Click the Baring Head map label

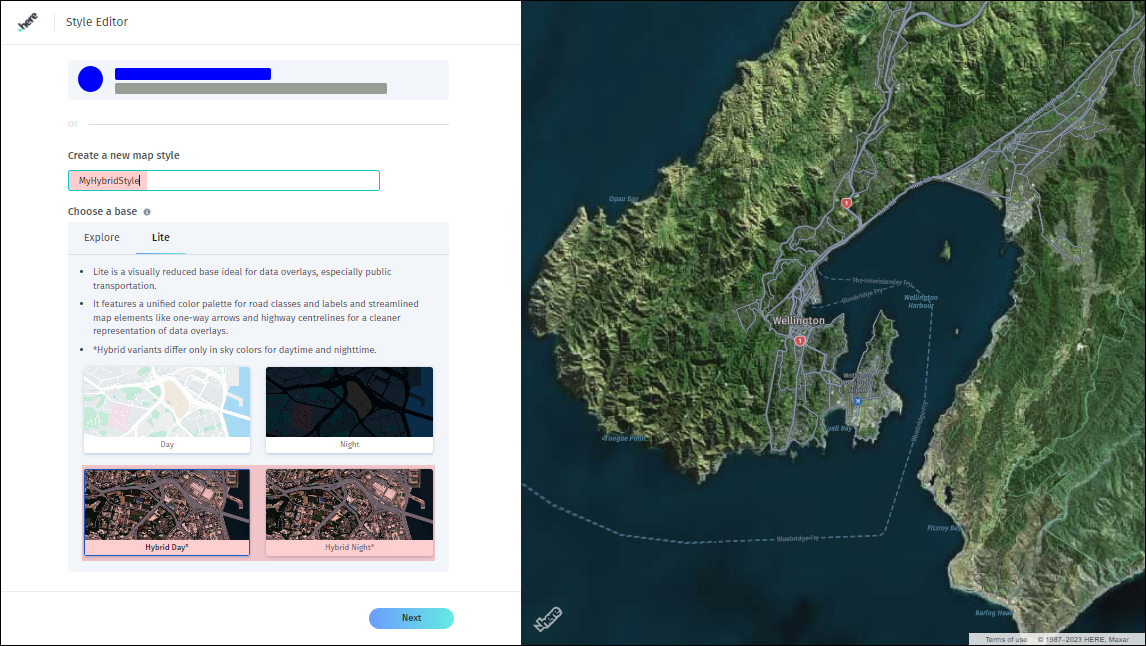(994, 612)
